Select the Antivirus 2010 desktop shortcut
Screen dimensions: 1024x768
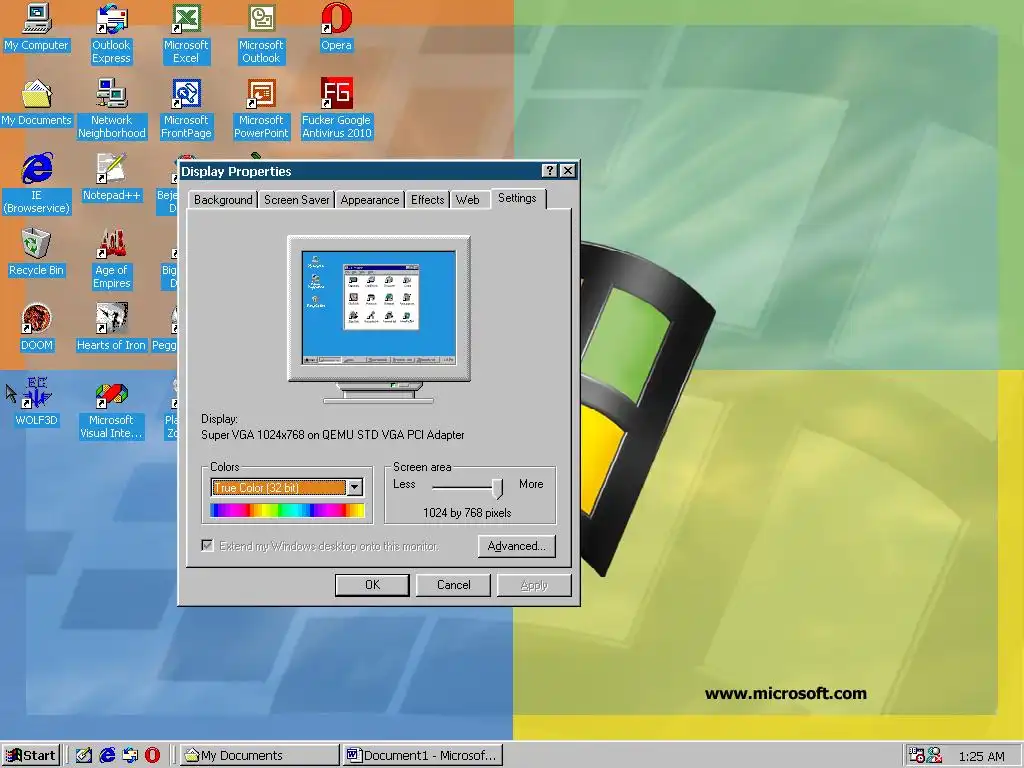(x=336, y=109)
